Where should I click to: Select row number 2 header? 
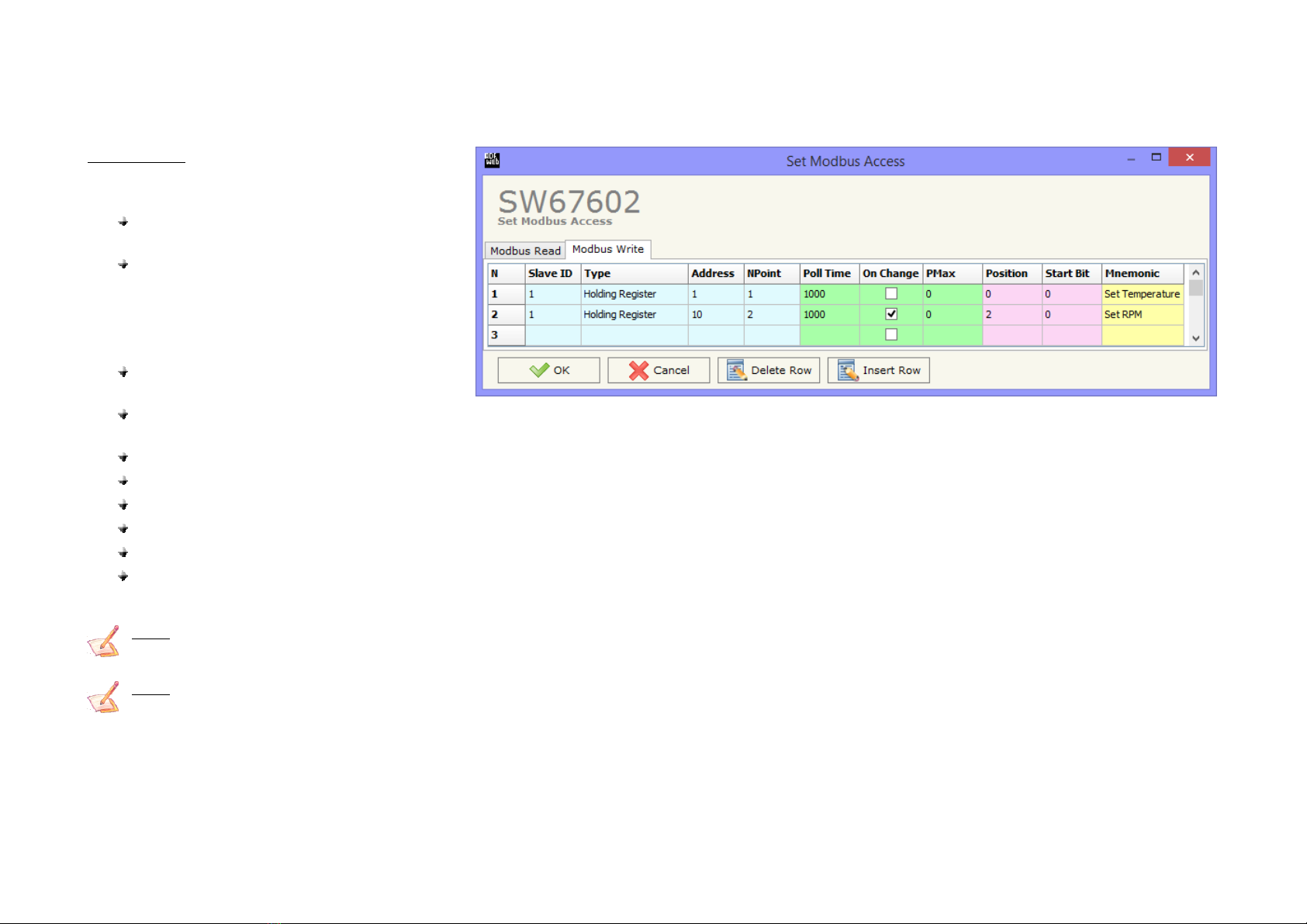tap(507, 314)
